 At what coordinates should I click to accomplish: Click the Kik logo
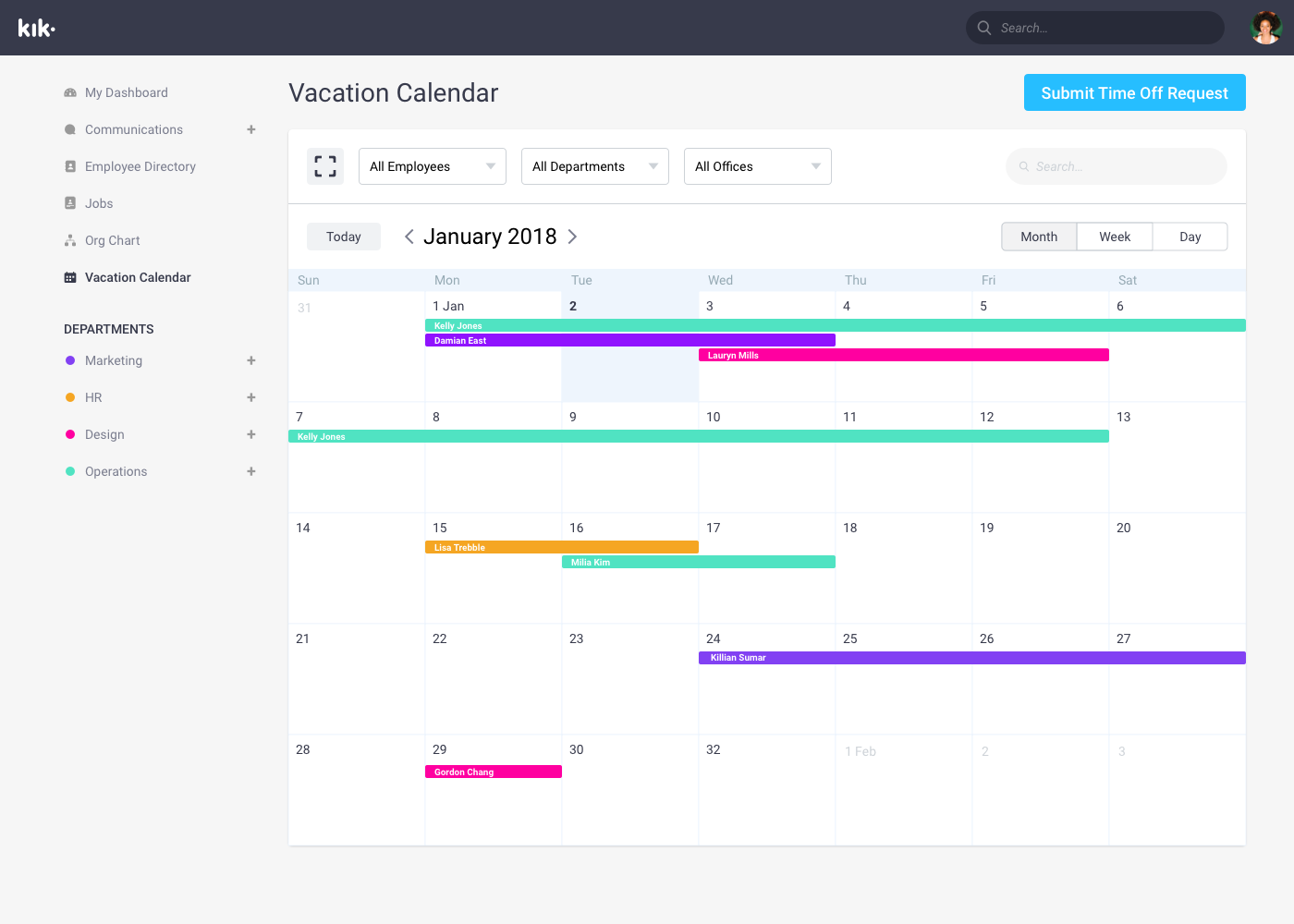37,28
